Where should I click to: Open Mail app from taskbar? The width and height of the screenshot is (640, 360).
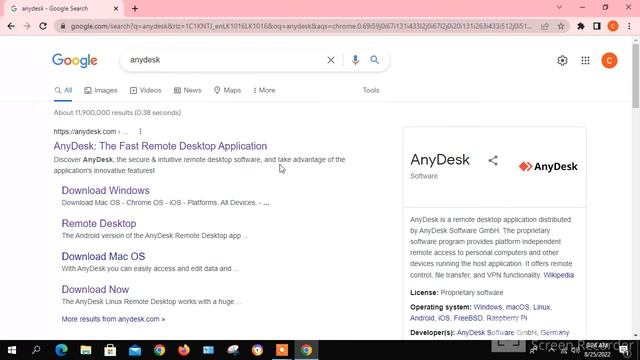point(135,350)
